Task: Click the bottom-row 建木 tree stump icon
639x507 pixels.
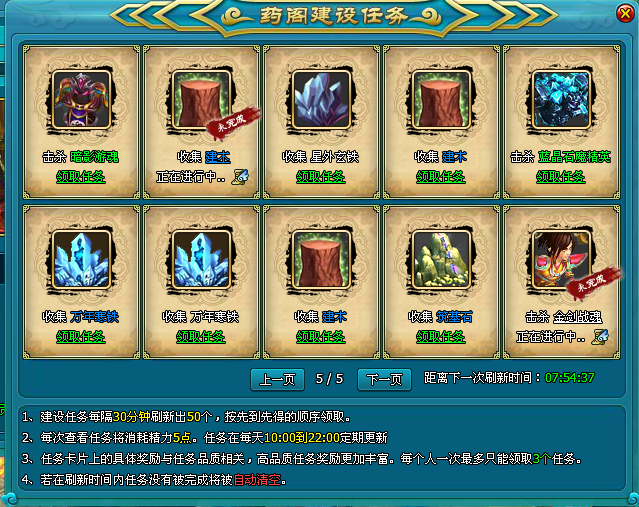Action: [322, 260]
